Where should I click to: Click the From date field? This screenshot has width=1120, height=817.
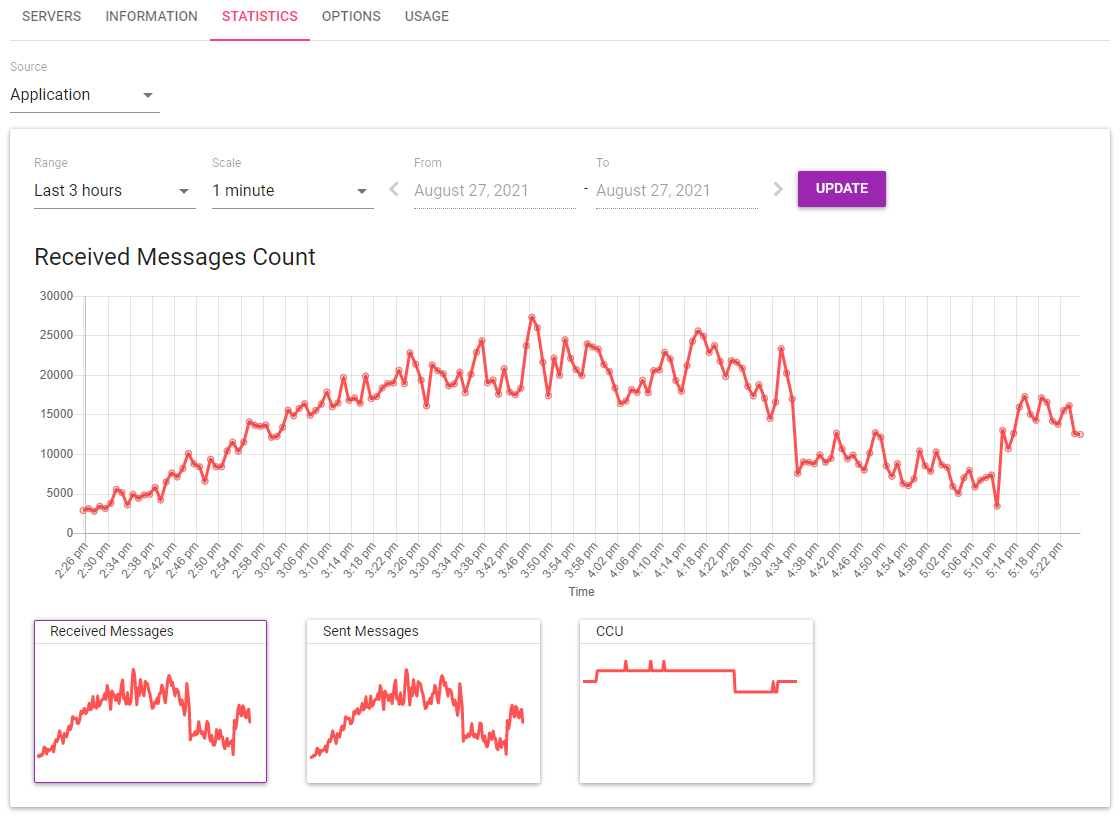(494, 191)
